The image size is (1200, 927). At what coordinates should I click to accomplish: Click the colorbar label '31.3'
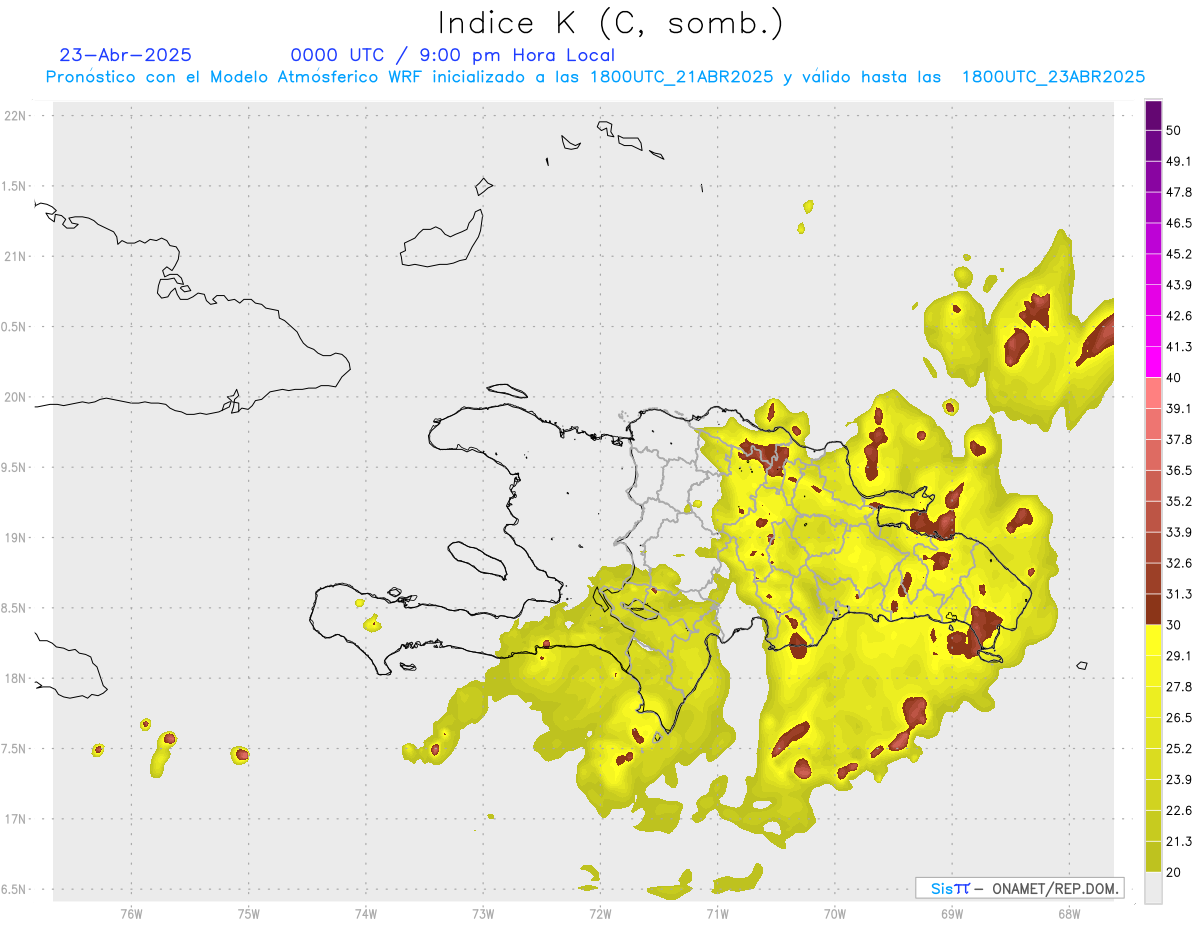pyautogui.click(x=1178, y=594)
